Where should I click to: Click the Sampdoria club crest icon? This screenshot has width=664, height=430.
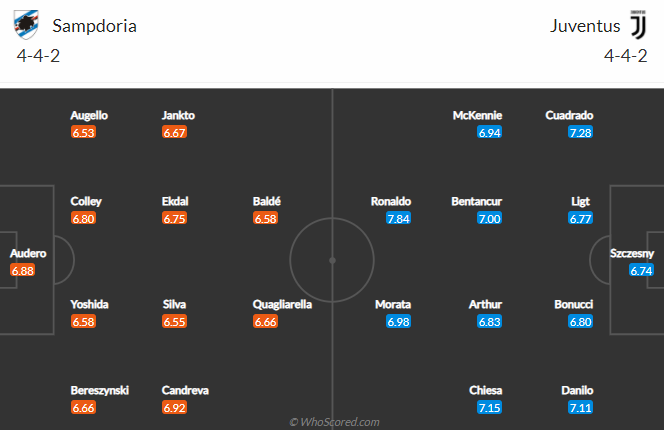click(26, 25)
